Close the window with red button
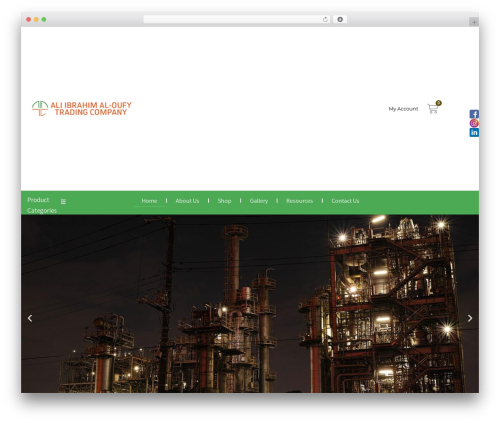Viewport: 500px width, 423px height. (29, 19)
